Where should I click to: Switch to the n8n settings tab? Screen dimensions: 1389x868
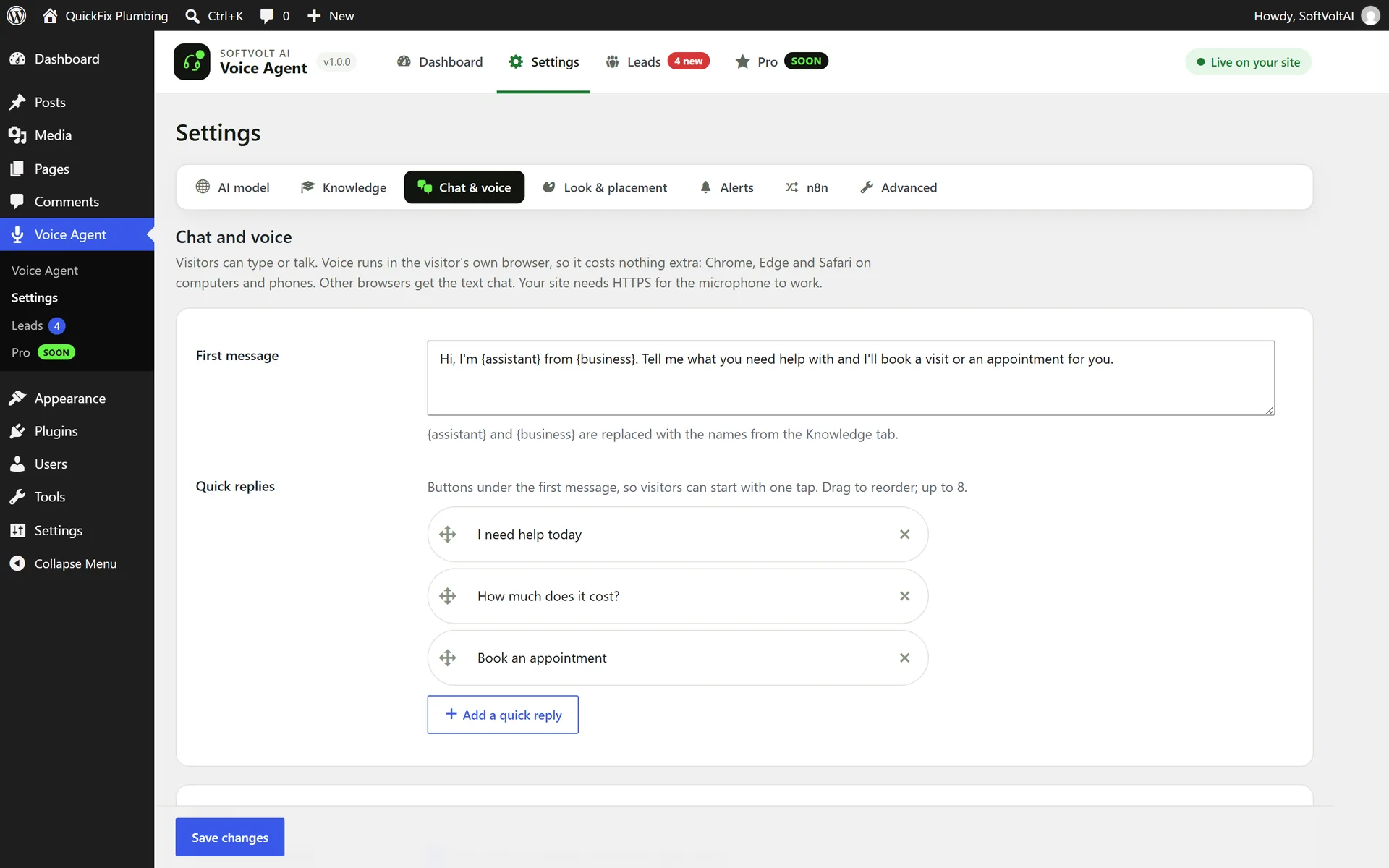tap(807, 187)
